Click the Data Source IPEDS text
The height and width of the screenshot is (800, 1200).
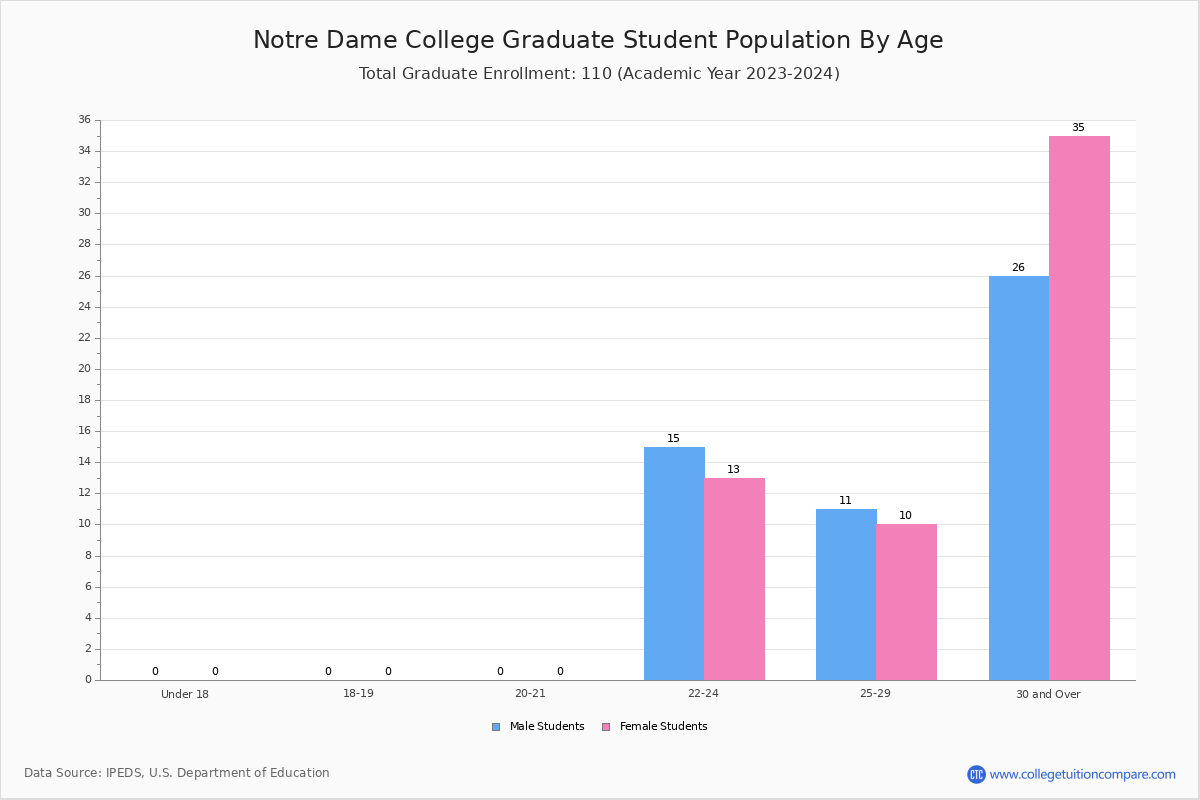177,773
